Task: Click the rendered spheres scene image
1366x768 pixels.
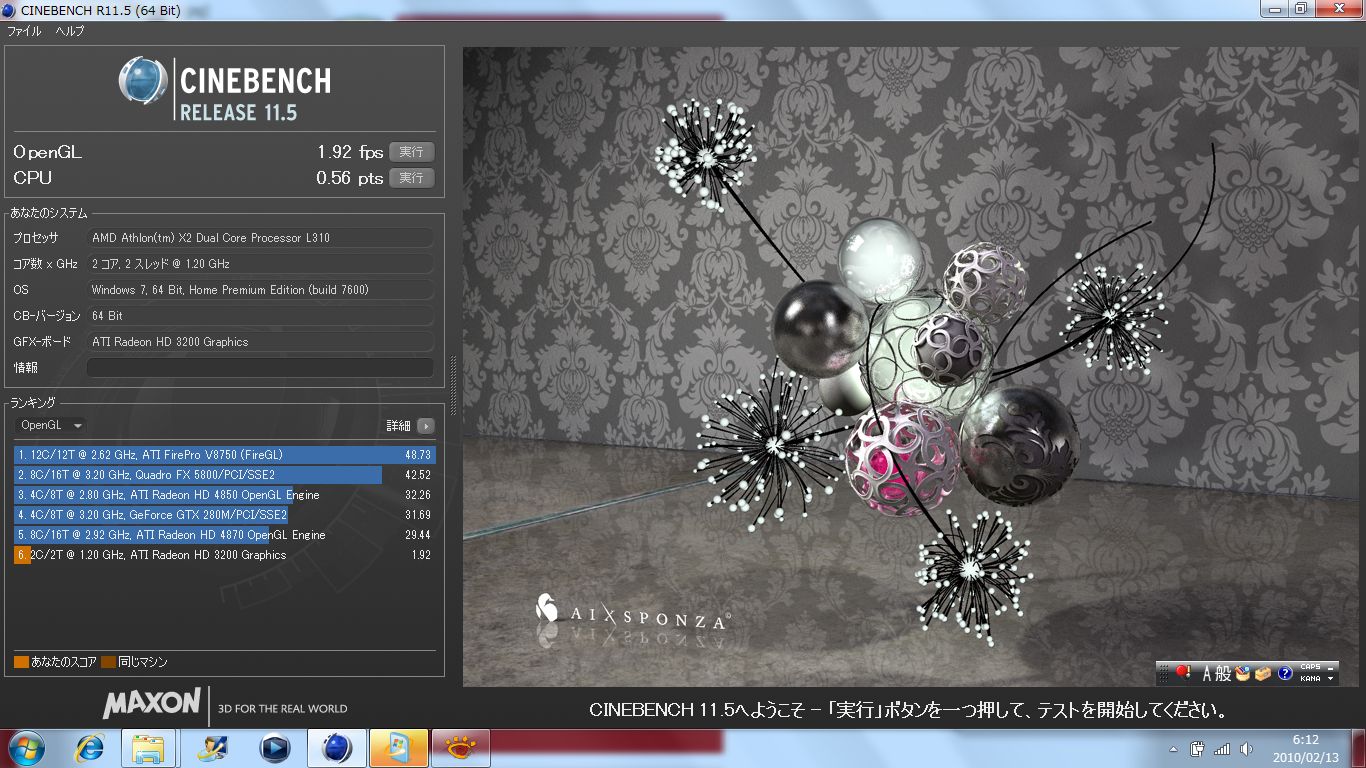Action: [909, 366]
